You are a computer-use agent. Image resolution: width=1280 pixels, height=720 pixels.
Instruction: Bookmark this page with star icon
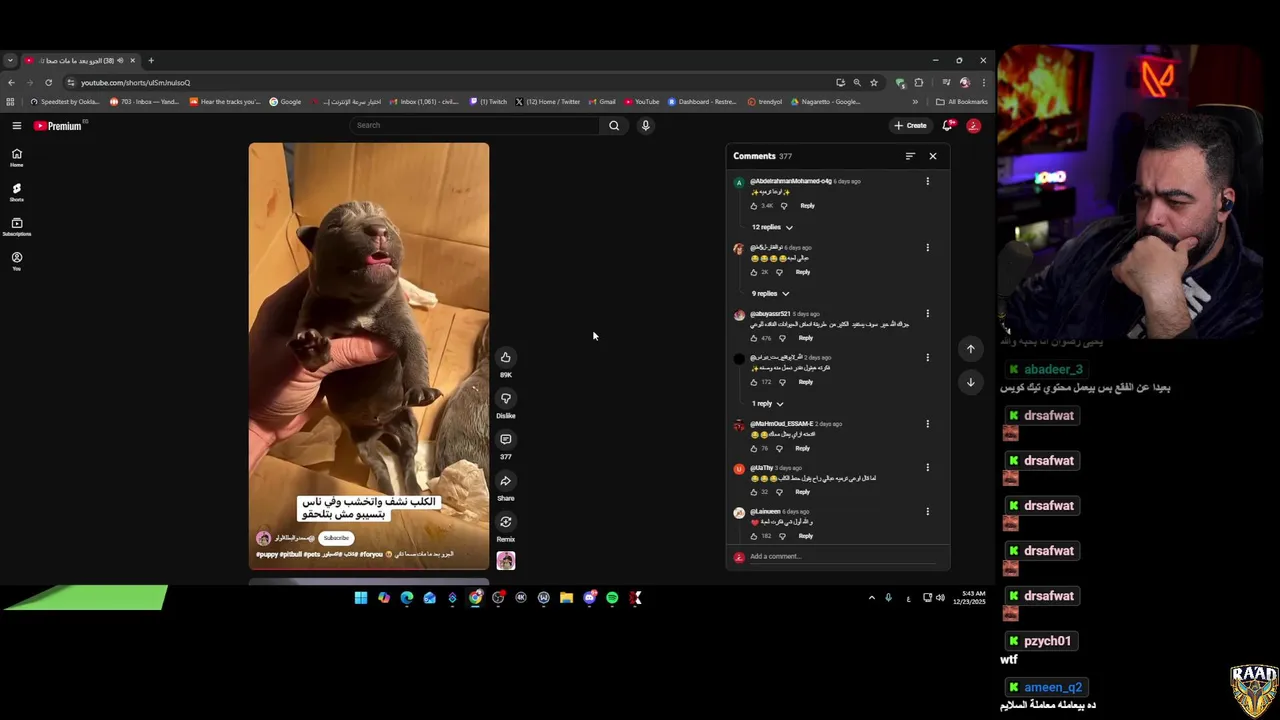[x=874, y=82]
